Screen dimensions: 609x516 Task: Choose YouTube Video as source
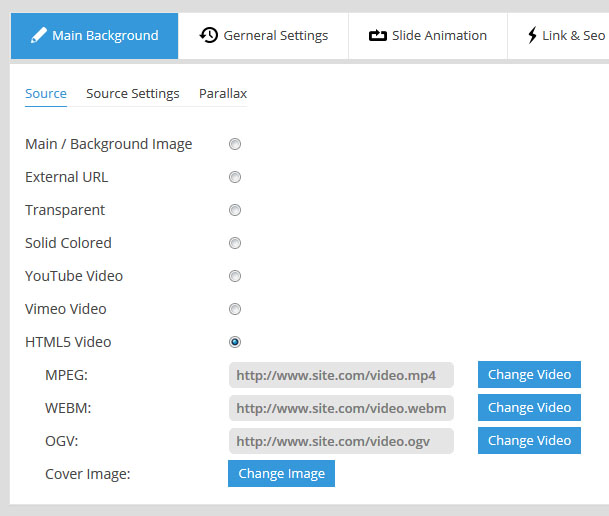(235, 276)
